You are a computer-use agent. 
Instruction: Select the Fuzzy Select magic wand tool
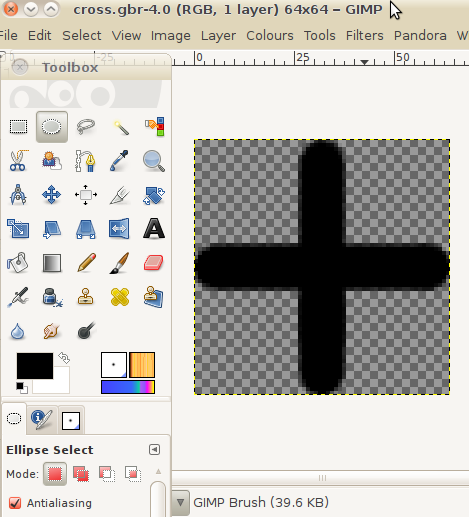click(120, 127)
